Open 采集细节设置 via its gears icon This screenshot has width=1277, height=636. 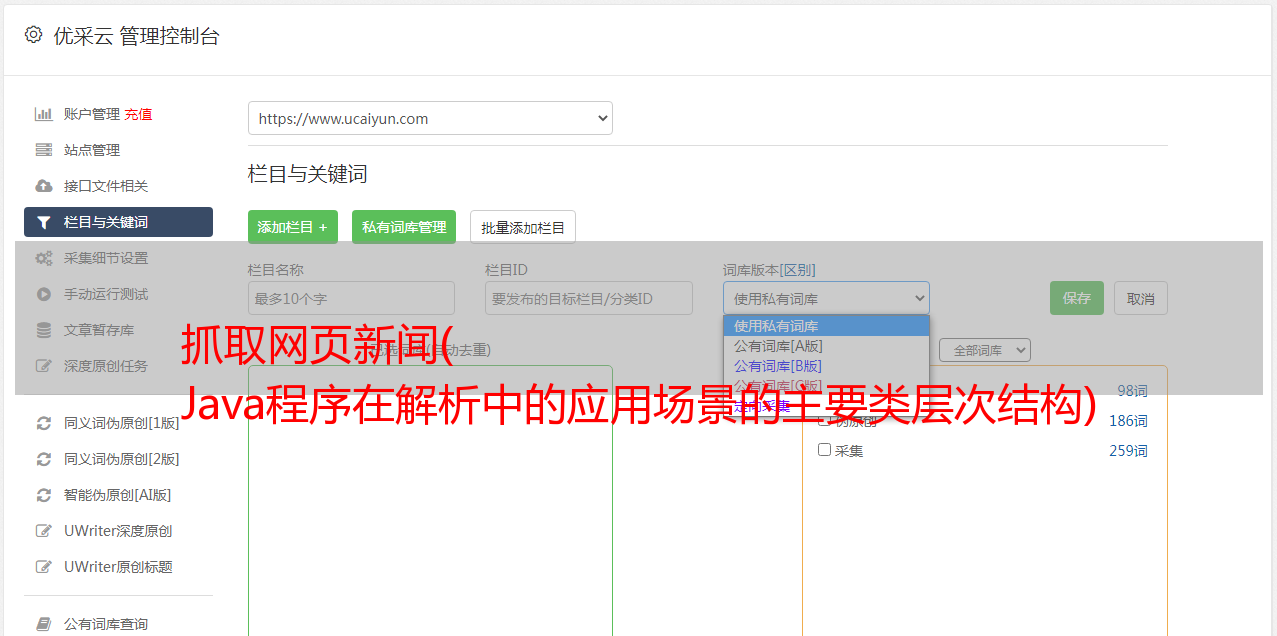(x=43, y=258)
